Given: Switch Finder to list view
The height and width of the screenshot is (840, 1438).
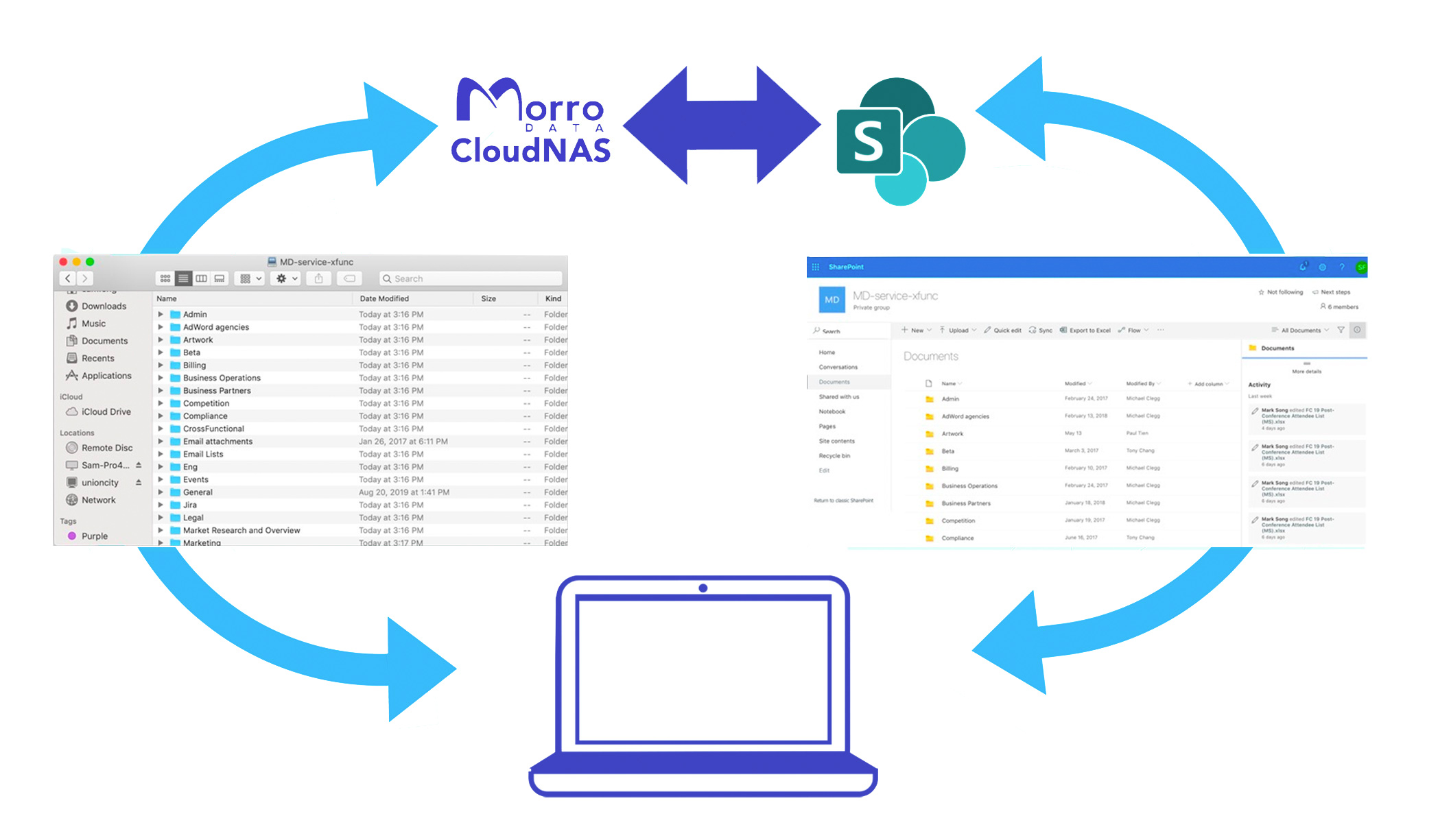Looking at the screenshot, I should 183,278.
